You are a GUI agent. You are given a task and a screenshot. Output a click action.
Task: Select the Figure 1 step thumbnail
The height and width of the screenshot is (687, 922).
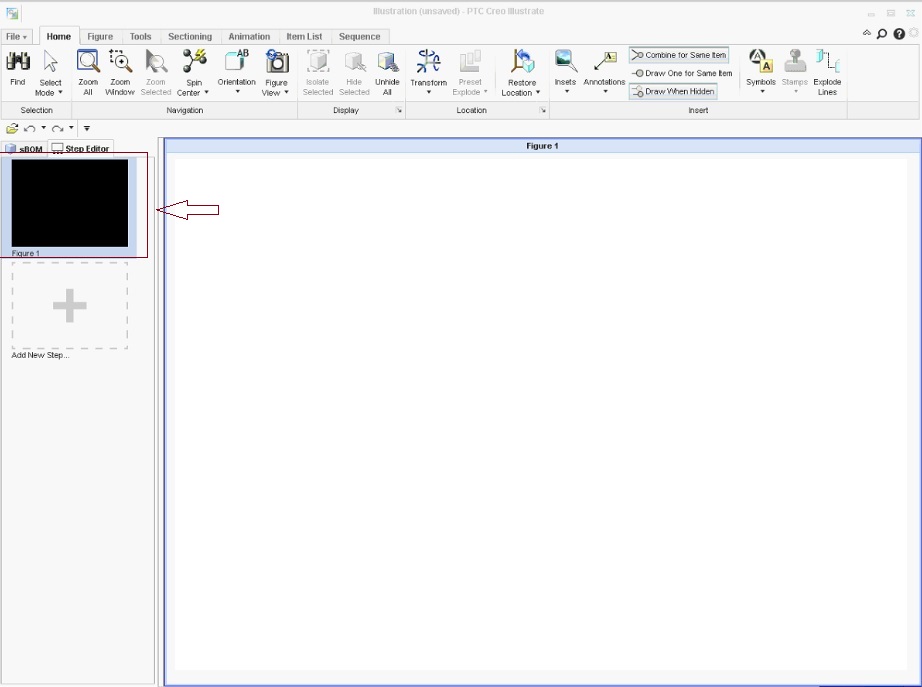(x=69, y=203)
